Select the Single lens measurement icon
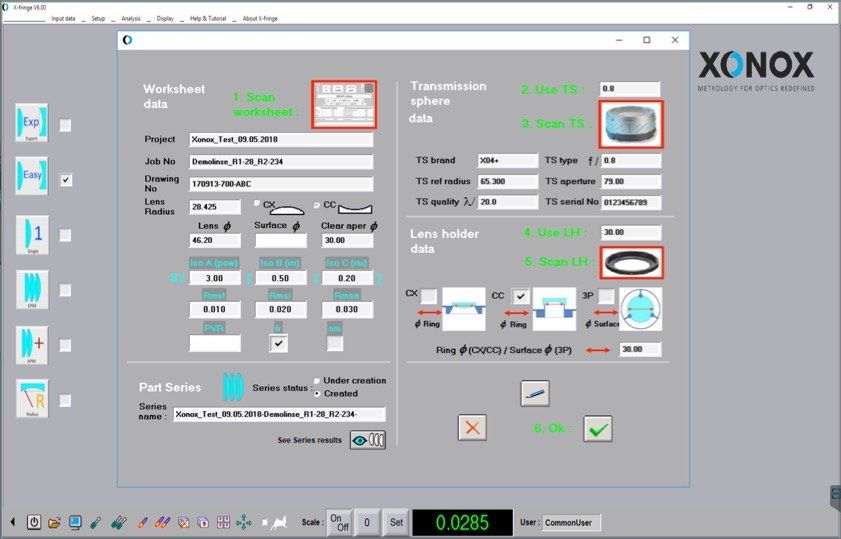 [32, 234]
